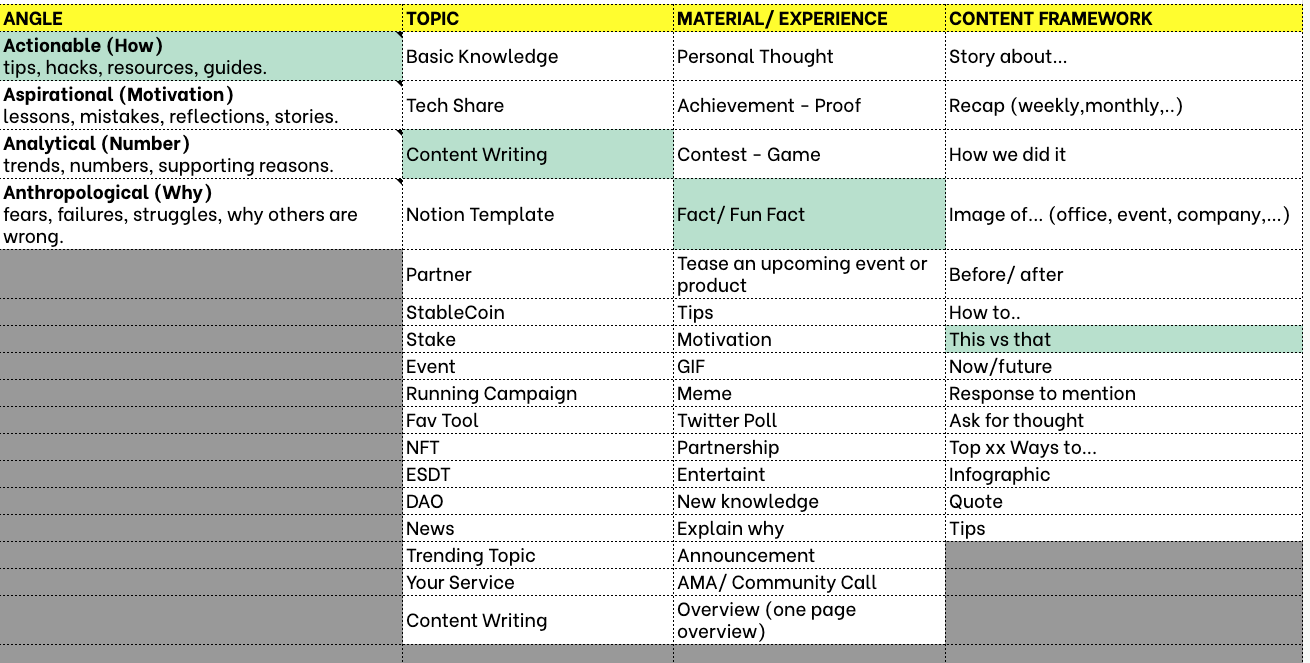Select the Trending Topic cell
Screen dimensions: 1310x663
537,555
